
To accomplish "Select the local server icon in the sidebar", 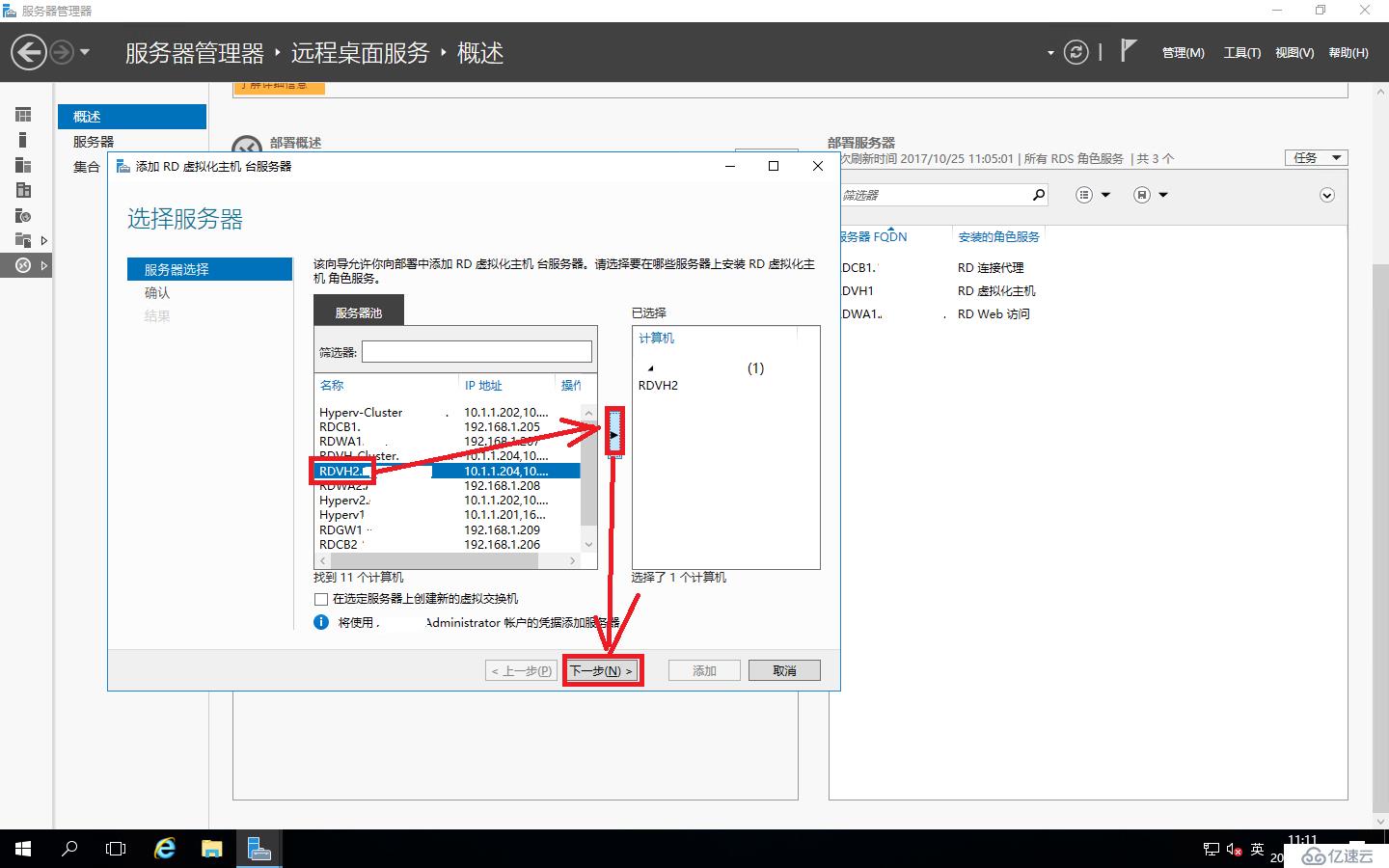I will 23,140.
